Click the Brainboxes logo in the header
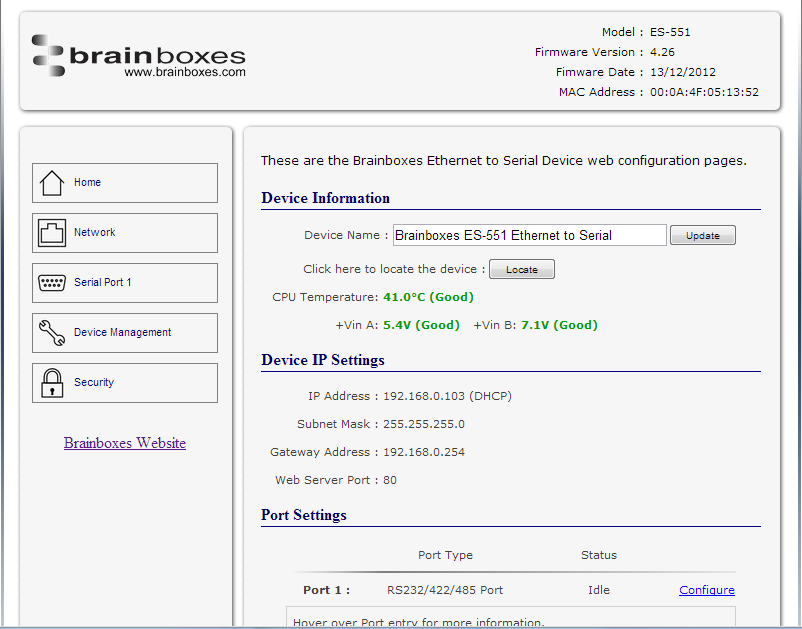 point(139,56)
